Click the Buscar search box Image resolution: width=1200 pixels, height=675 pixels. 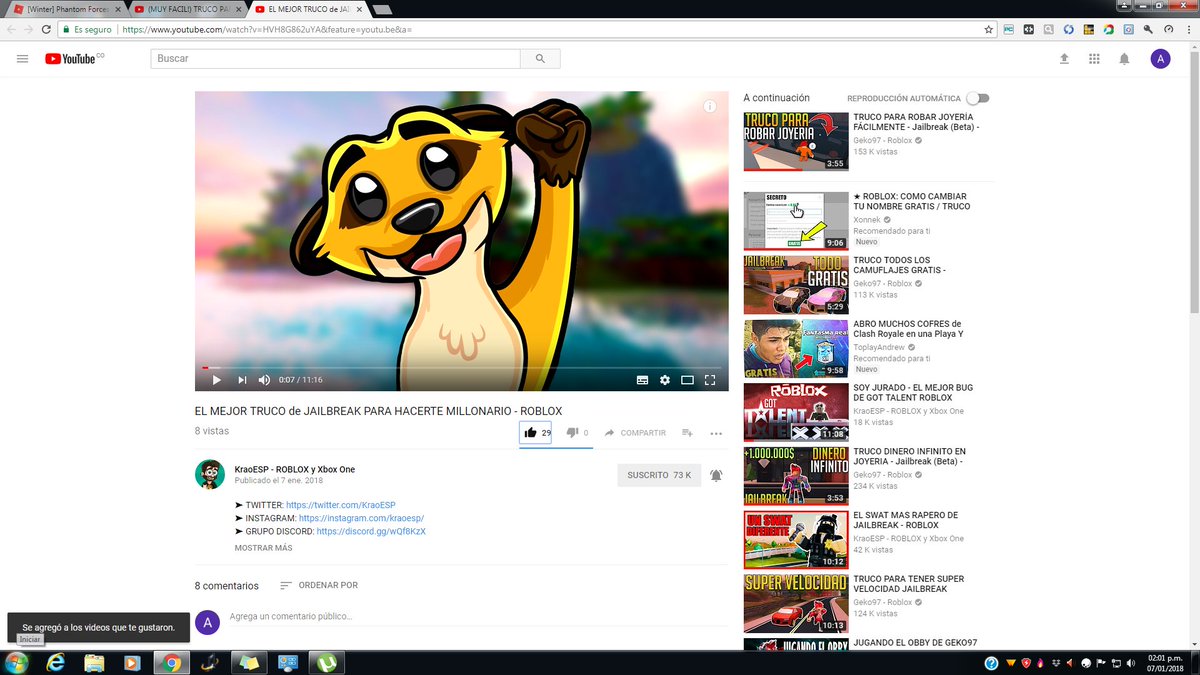tap(336, 59)
